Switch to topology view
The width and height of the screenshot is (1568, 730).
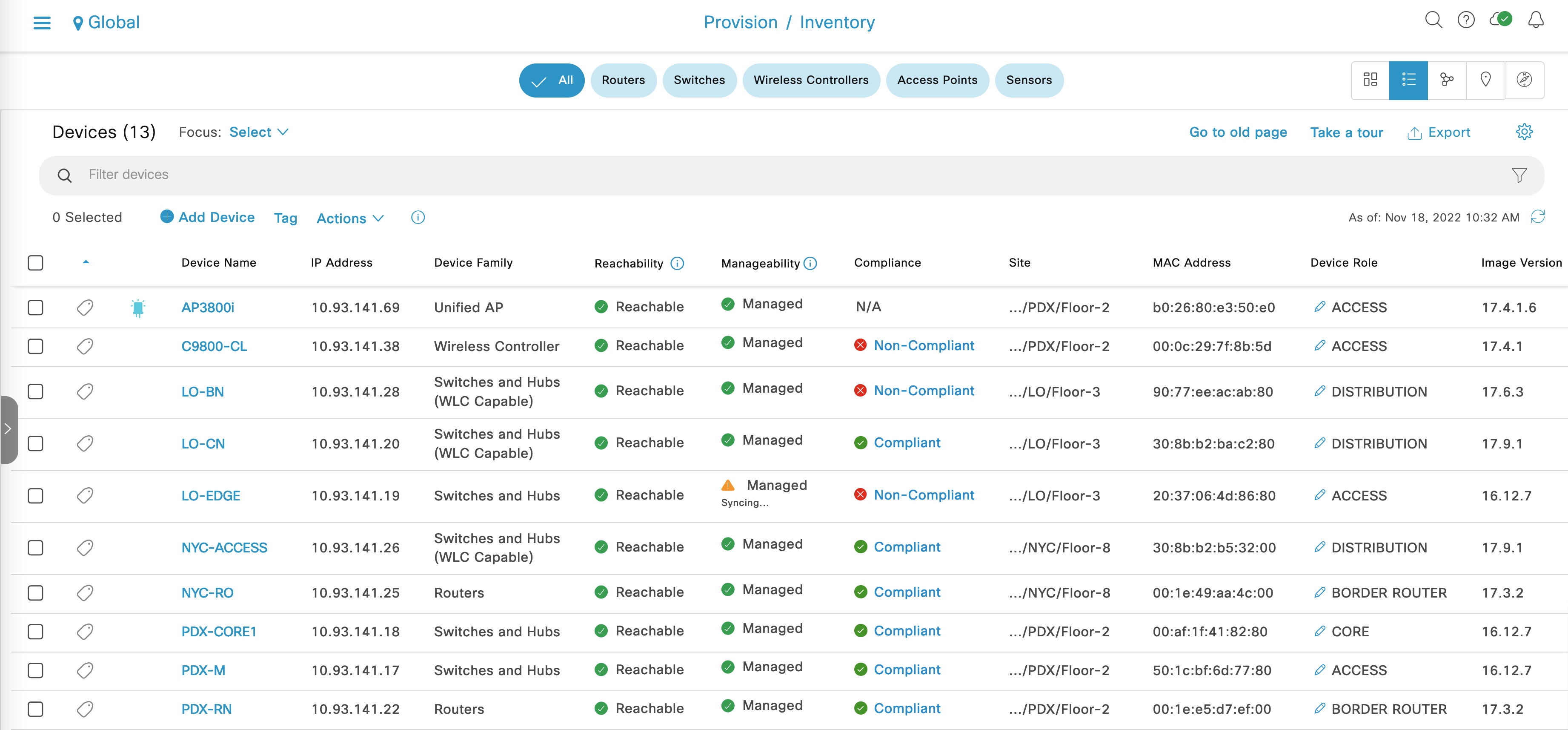pyautogui.click(x=1447, y=79)
